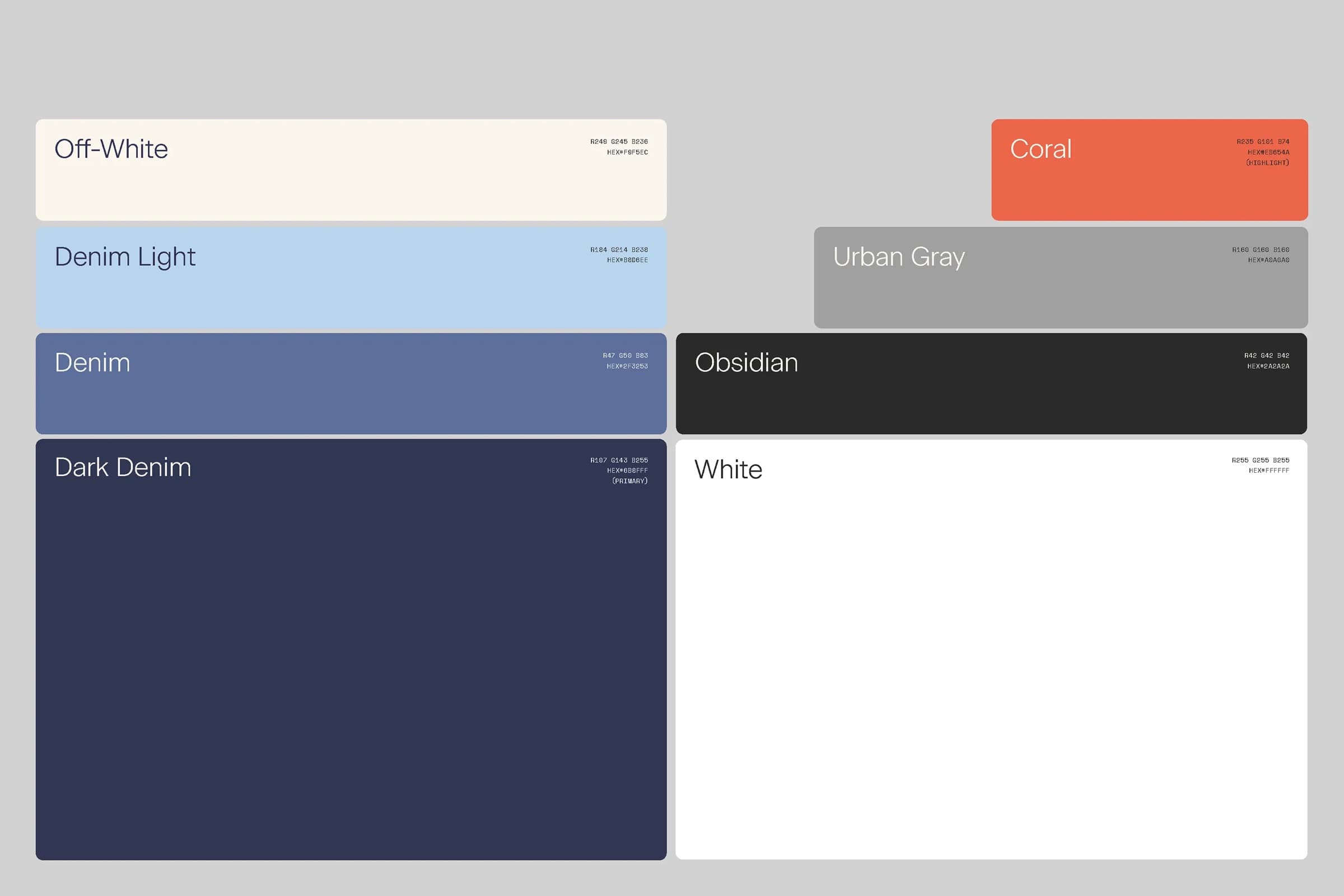Click the 'HEX#B8D6EE' code
This screenshot has height=896, width=1344.
[x=627, y=260]
